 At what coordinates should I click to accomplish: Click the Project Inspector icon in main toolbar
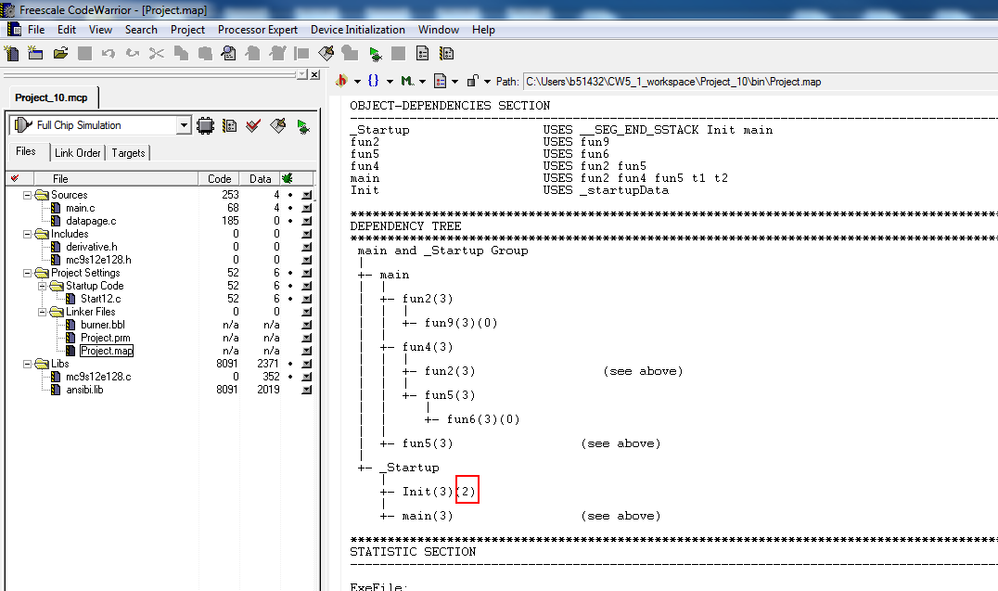423,53
